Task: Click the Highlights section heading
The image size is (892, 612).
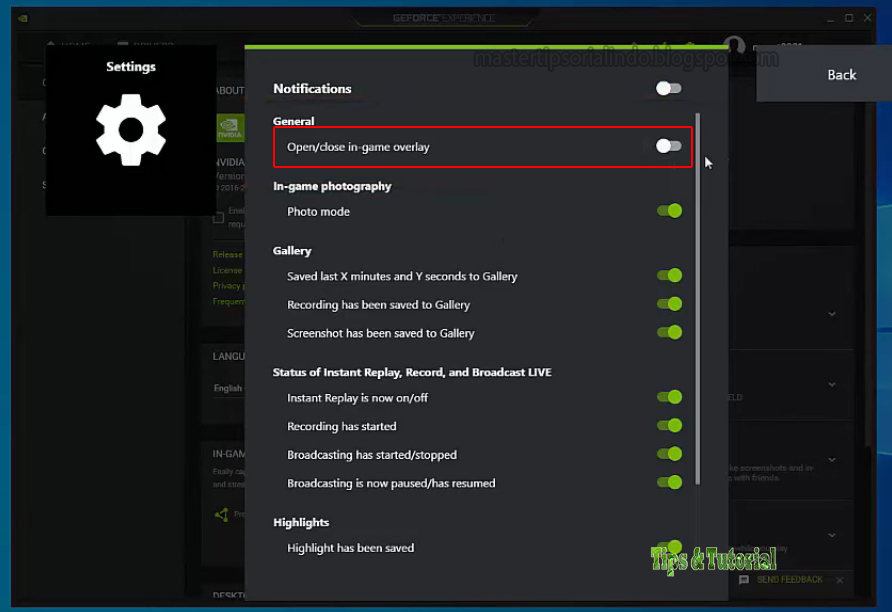Action: pos(301,522)
